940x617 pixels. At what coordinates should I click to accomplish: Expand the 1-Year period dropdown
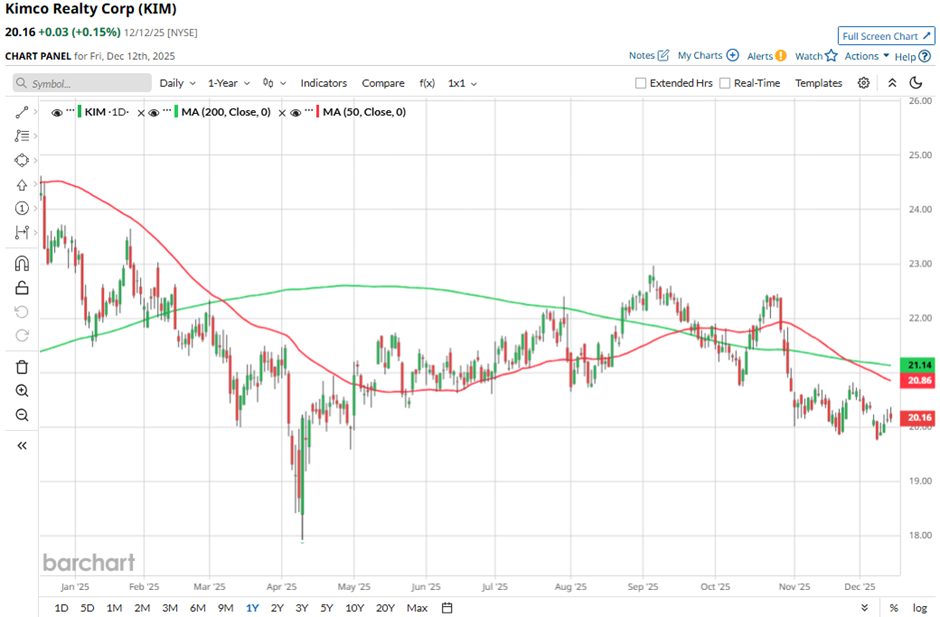point(229,83)
